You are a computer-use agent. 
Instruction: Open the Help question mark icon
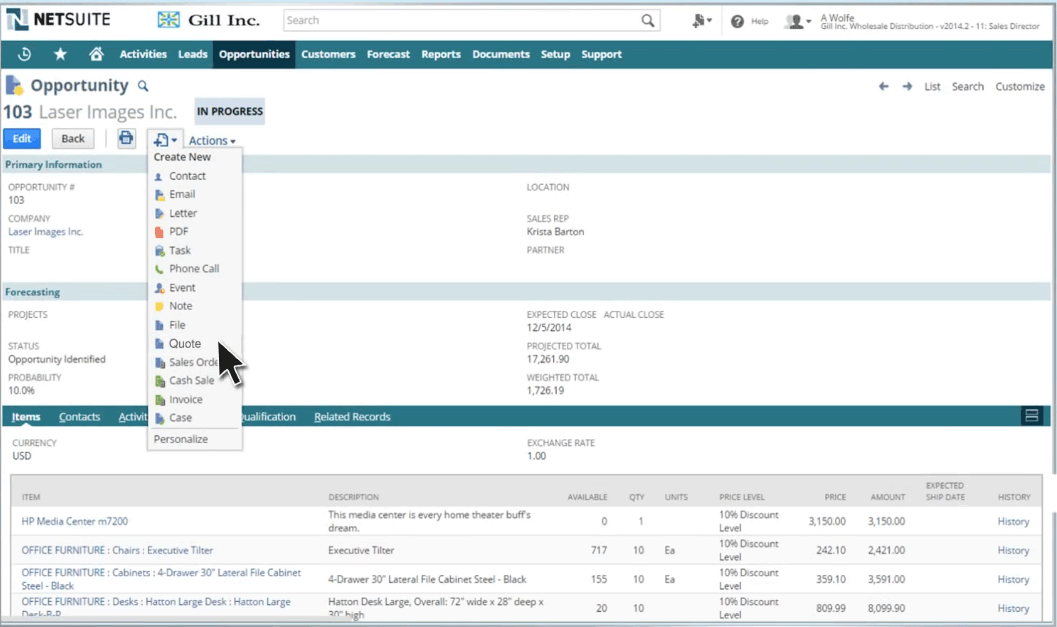coord(737,21)
